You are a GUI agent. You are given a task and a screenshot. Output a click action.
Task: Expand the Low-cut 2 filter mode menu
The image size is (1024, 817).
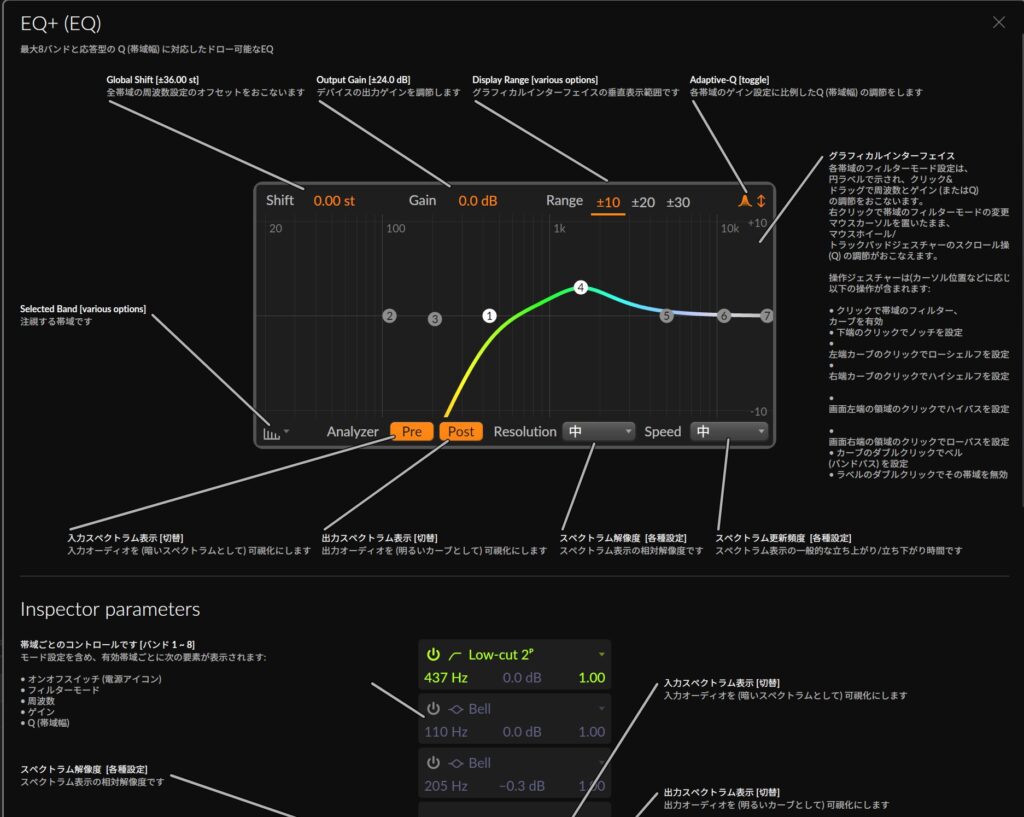(601, 655)
